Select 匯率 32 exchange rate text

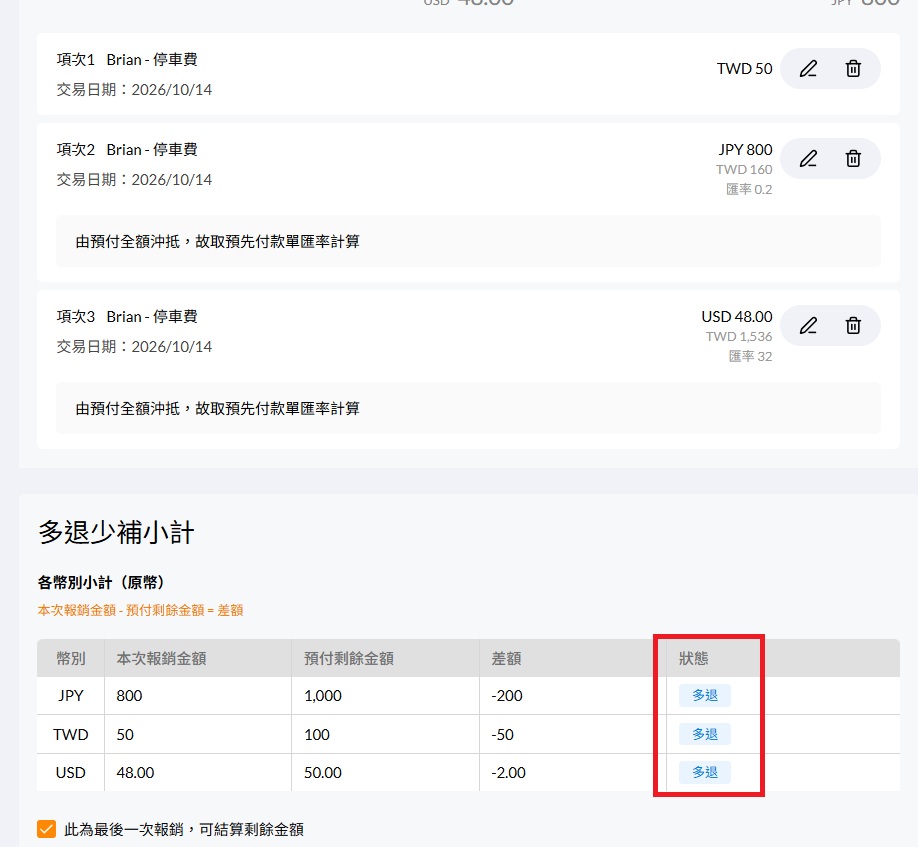[x=750, y=356]
